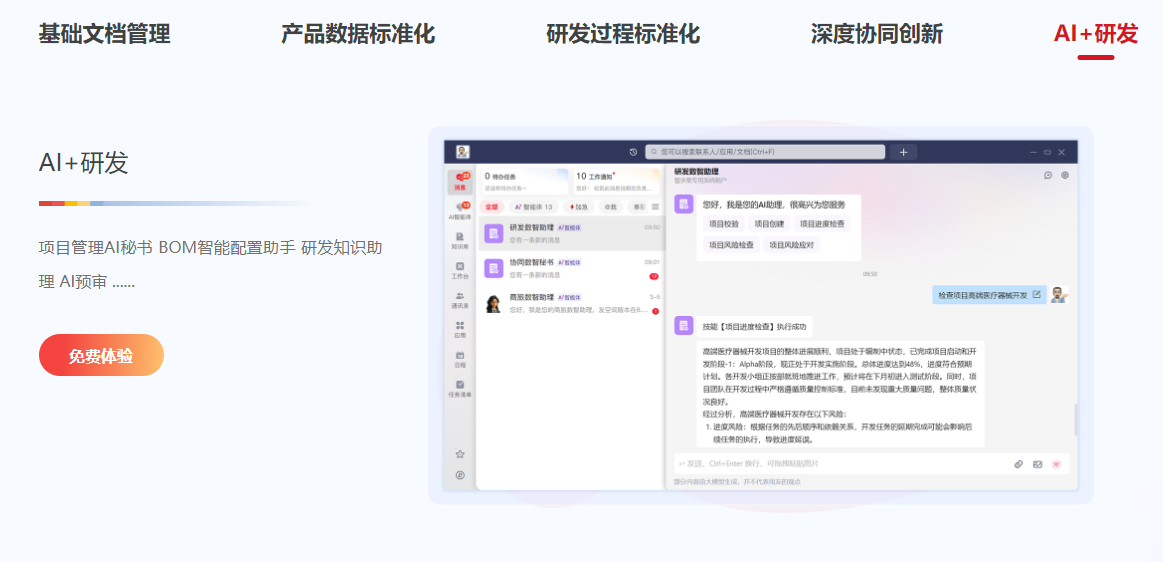This screenshot has height=562, width=1163.
Task: Select the 加急 filter chip
Action: pyautogui.click(x=578, y=207)
